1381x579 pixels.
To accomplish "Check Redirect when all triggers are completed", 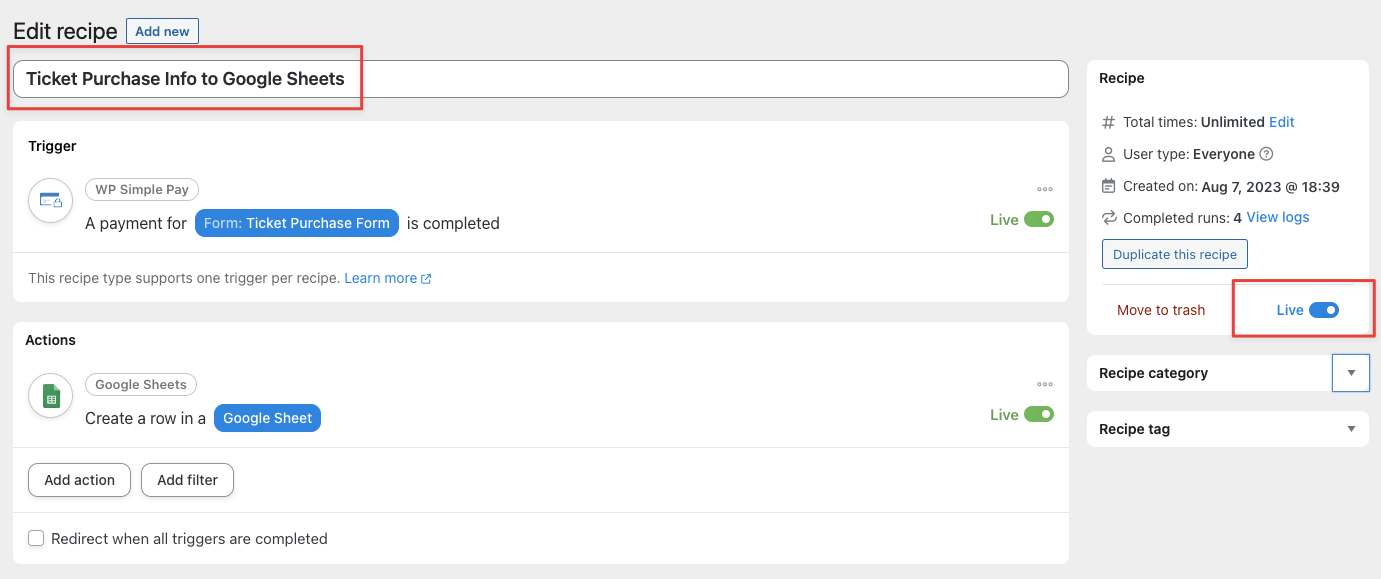I will pos(36,538).
